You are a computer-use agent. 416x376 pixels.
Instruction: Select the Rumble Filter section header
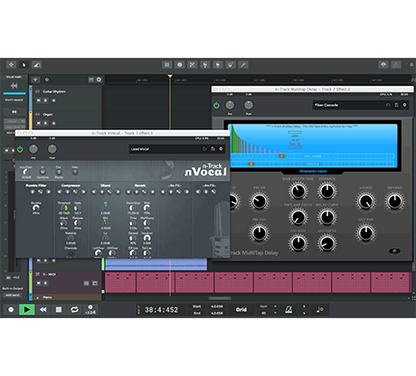36,185
